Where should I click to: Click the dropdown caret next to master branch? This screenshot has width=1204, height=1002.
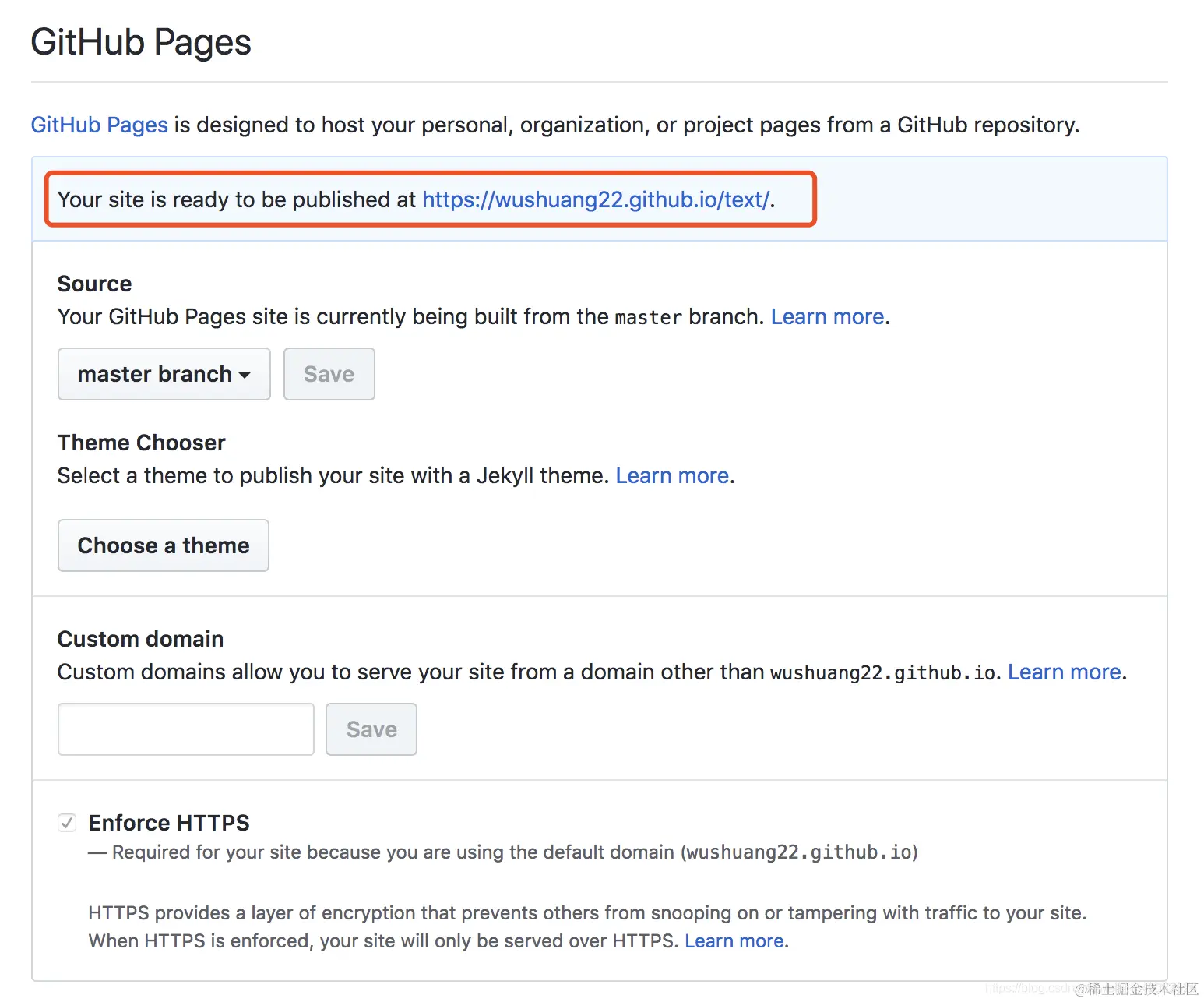coord(245,376)
